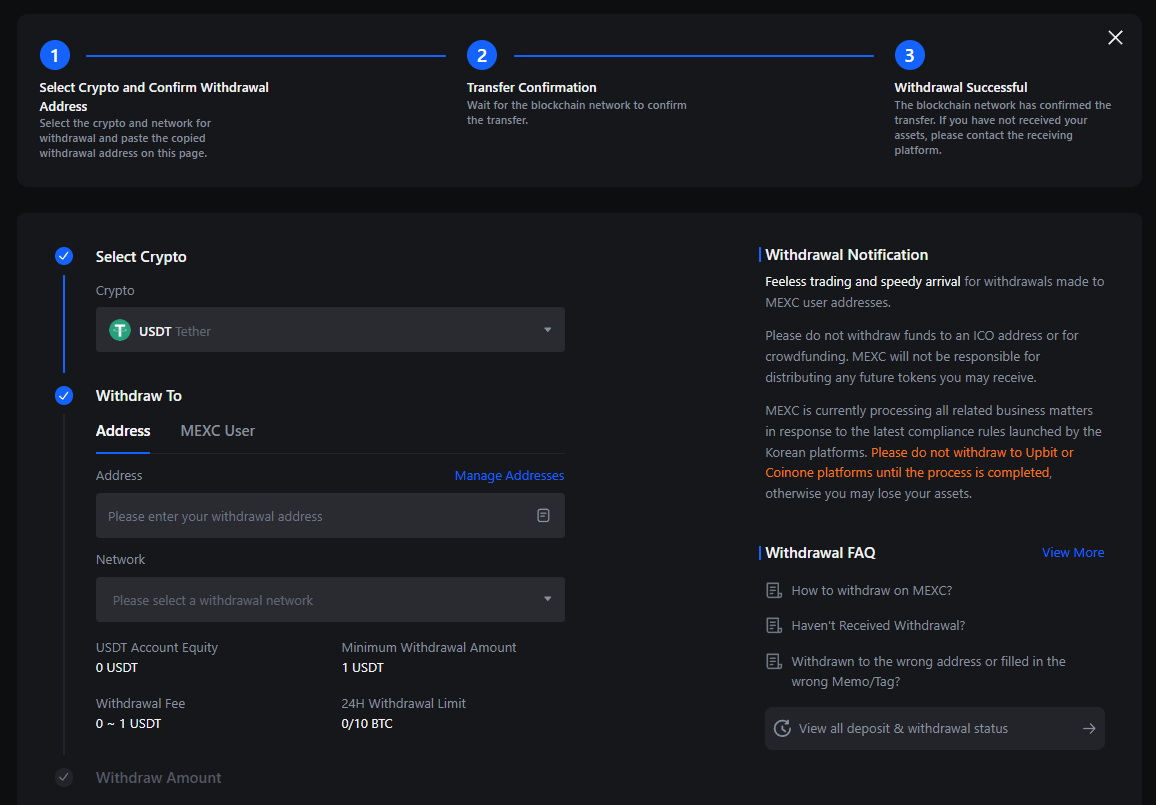Click the green Tether coin logo
The height and width of the screenshot is (805, 1156).
[119, 330]
